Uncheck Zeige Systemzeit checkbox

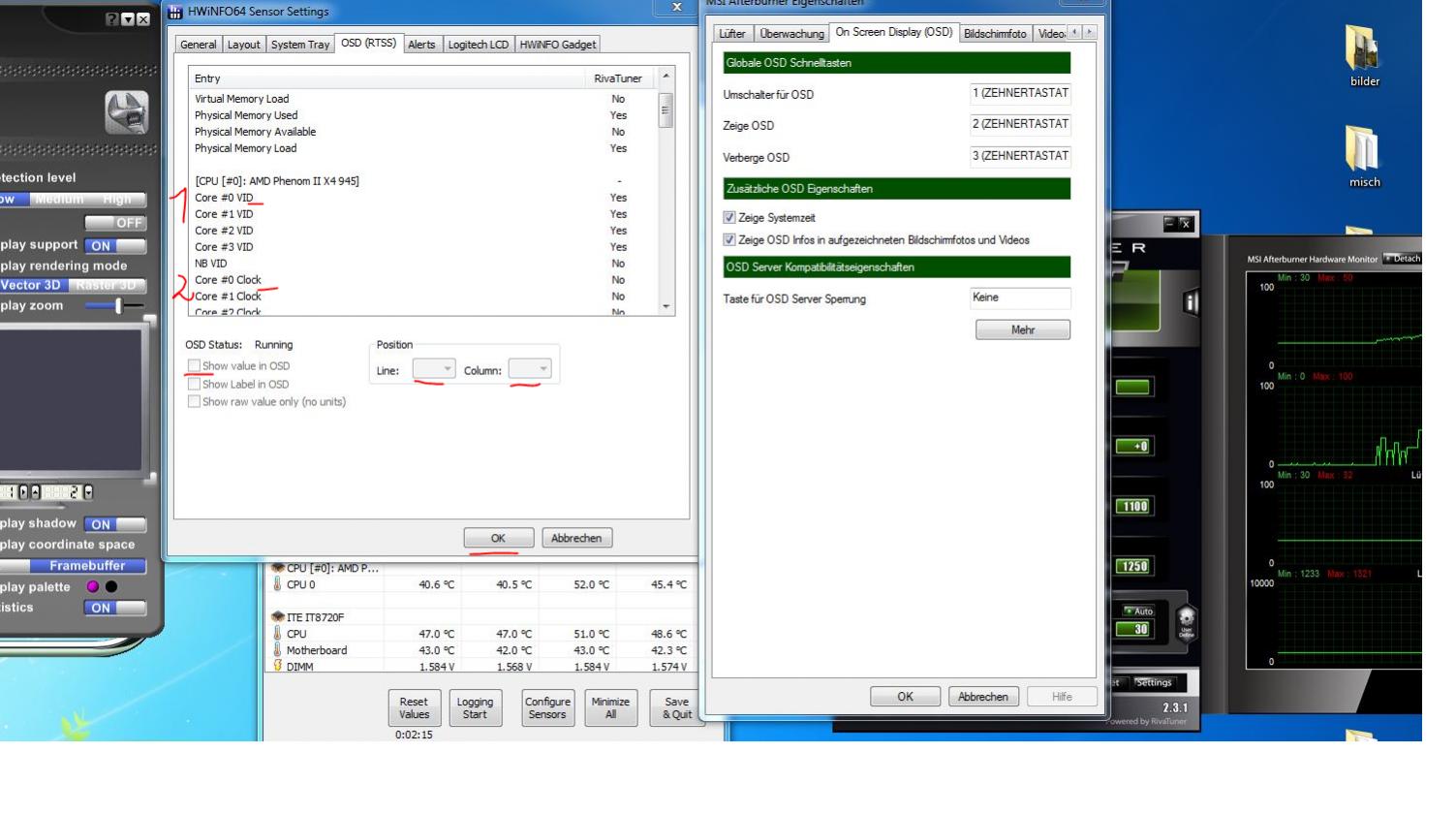click(x=729, y=217)
